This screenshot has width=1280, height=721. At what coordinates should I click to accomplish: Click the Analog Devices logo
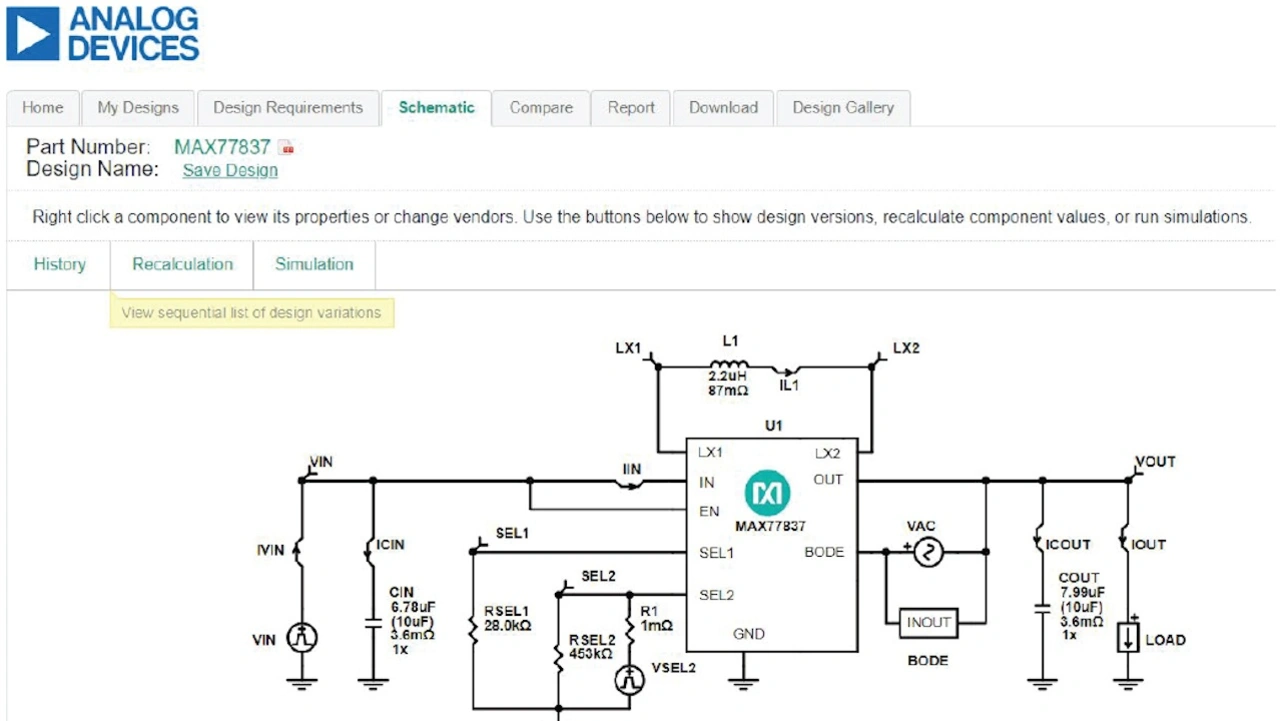coord(103,33)
